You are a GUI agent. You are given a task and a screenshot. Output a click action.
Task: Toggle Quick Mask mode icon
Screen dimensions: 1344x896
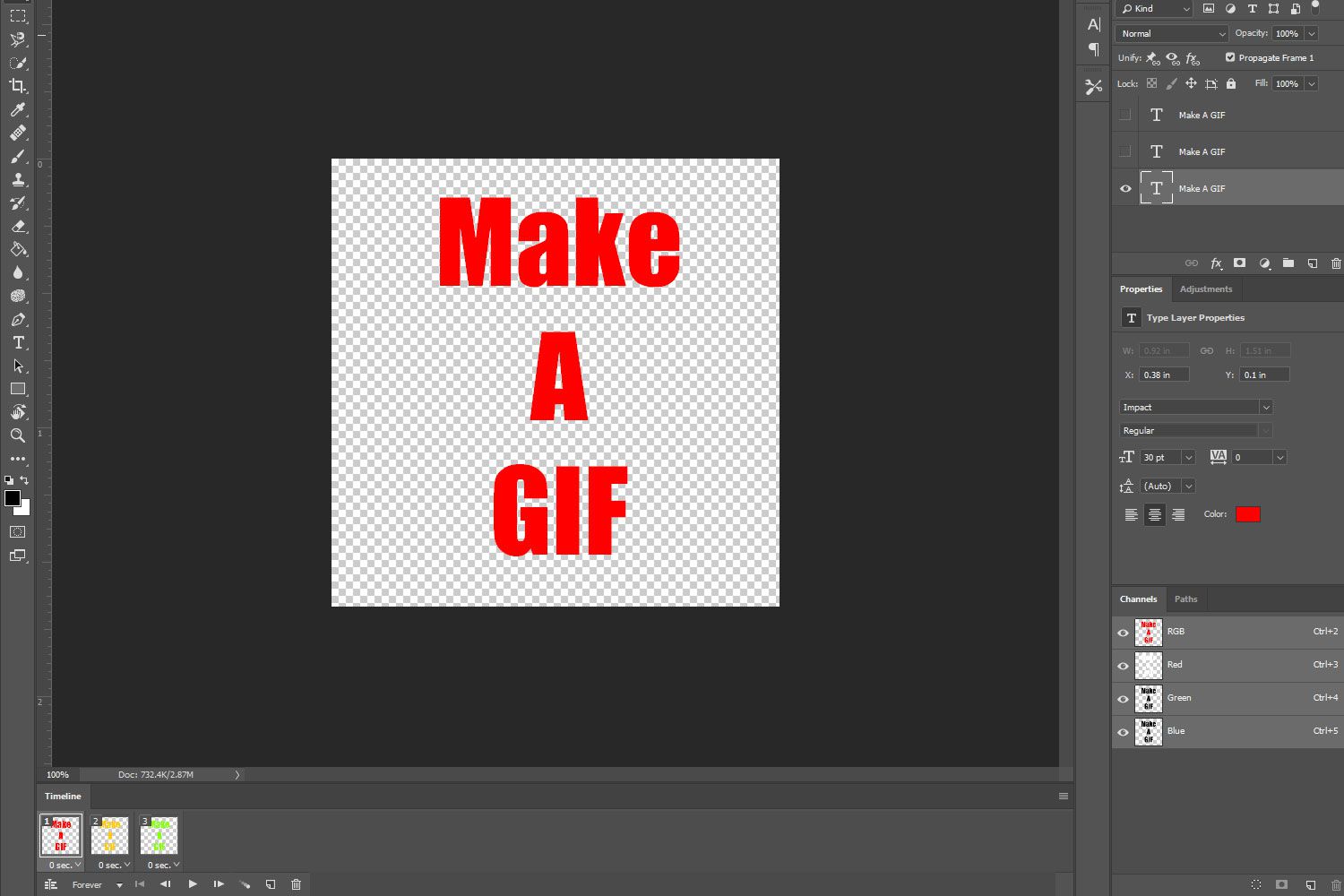(x=18, y=531)
